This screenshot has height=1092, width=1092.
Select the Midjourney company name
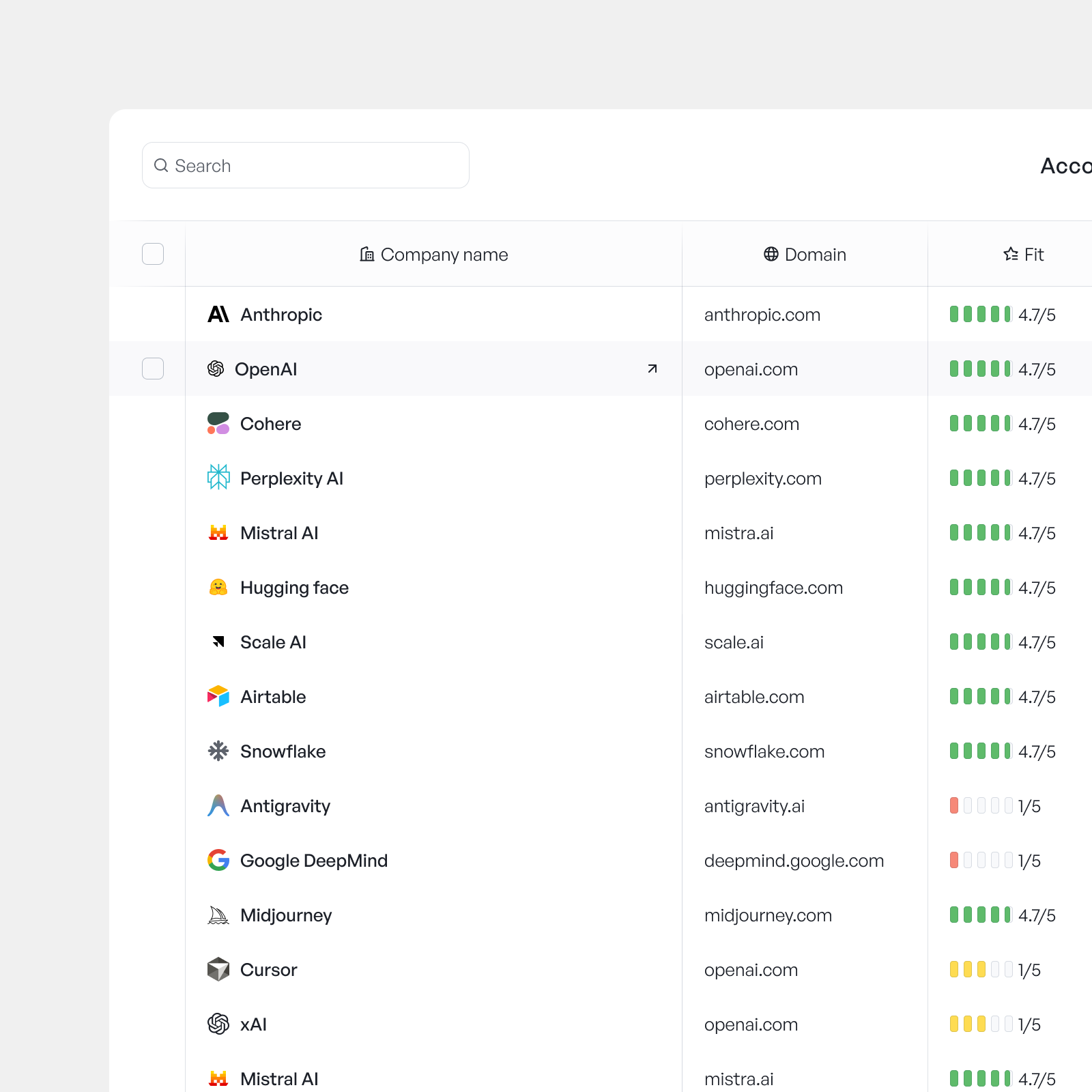pos(286,915)
